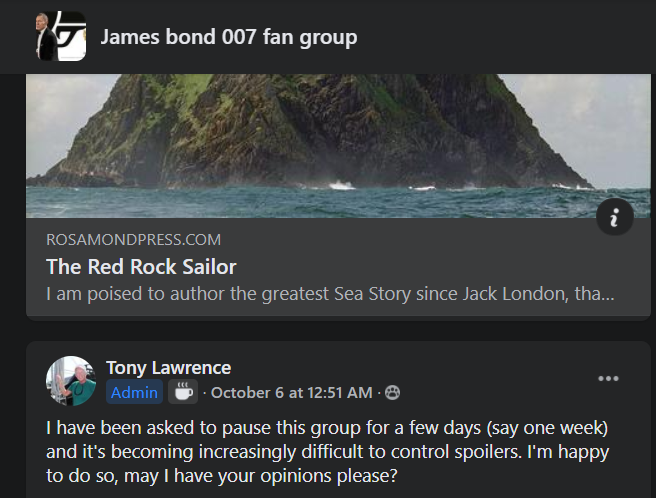
Task: Open the post timestamp October 6 at 12:51 AM
Action: [x=291, y=393]
